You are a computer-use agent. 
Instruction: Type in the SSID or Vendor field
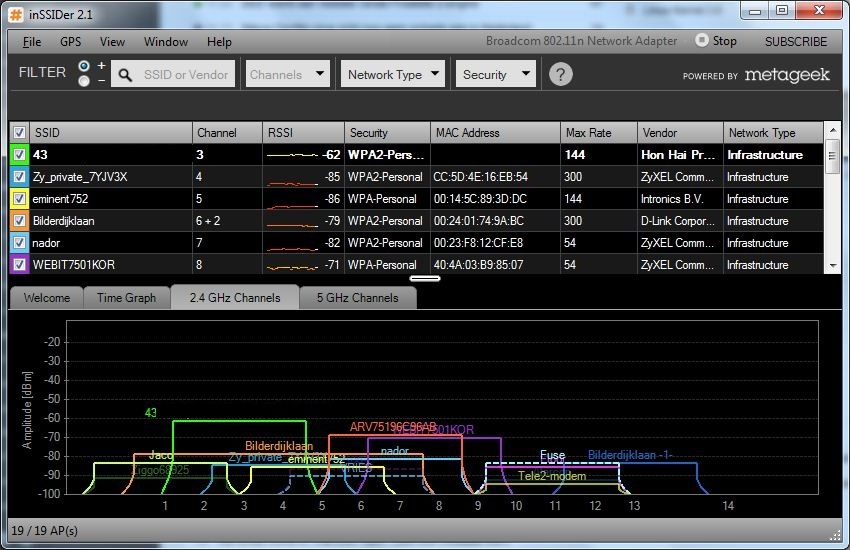(185, 75)
